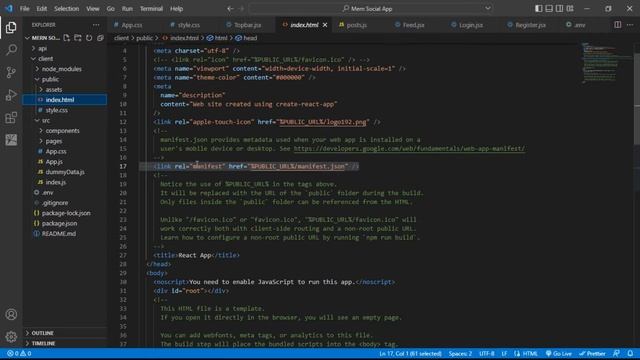
Task: Open the Accounts menu icon
Action: [x=11, y=314]
